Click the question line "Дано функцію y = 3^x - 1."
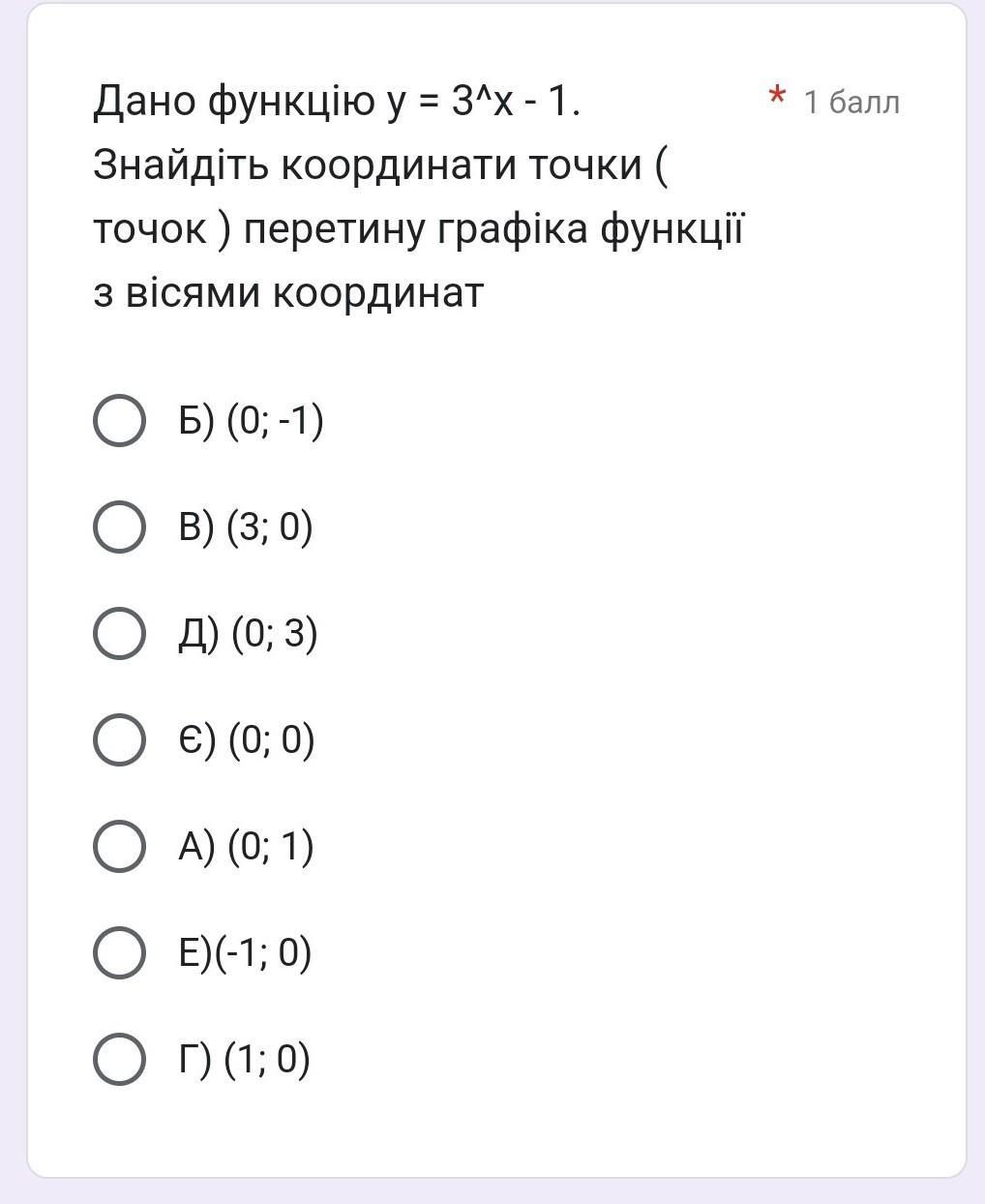This screenshot has width=985, height=1204. (x=337, y=101)
